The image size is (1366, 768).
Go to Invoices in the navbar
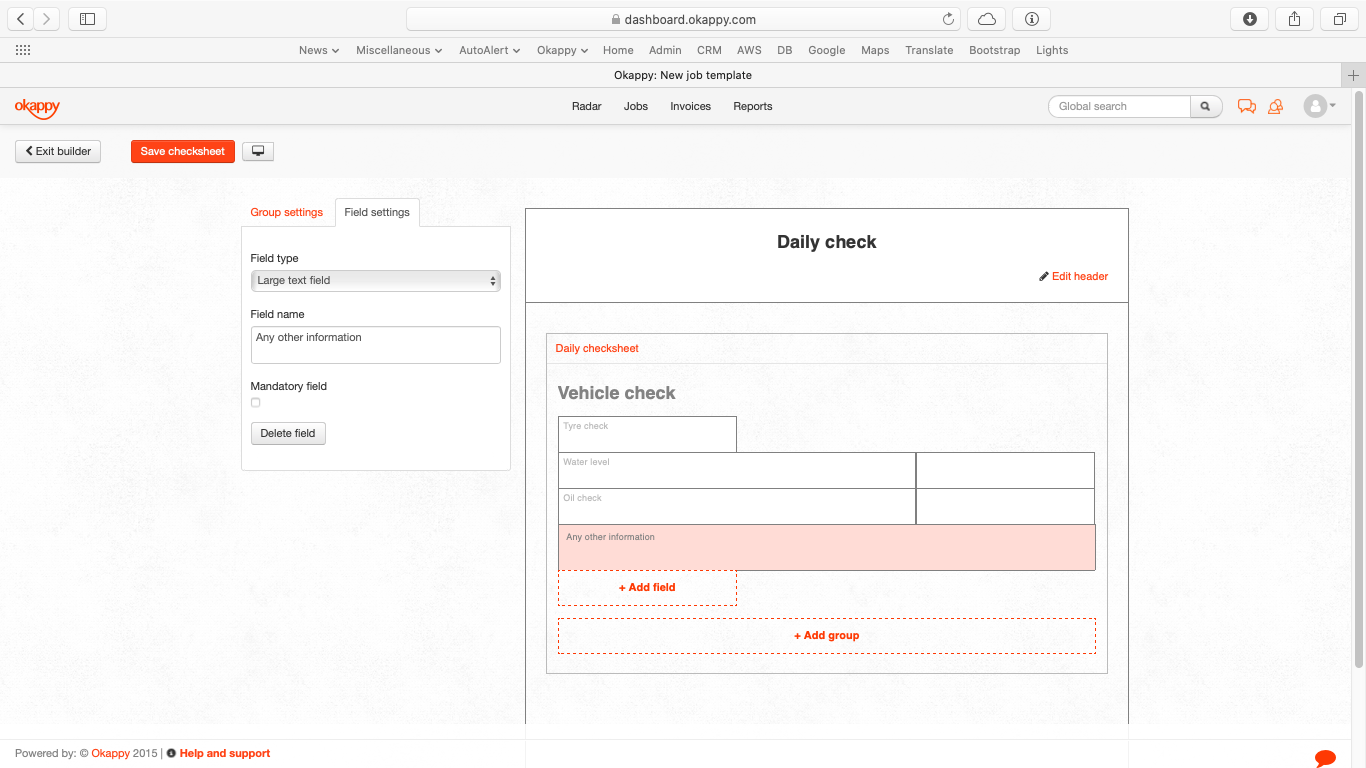(691, 106)
